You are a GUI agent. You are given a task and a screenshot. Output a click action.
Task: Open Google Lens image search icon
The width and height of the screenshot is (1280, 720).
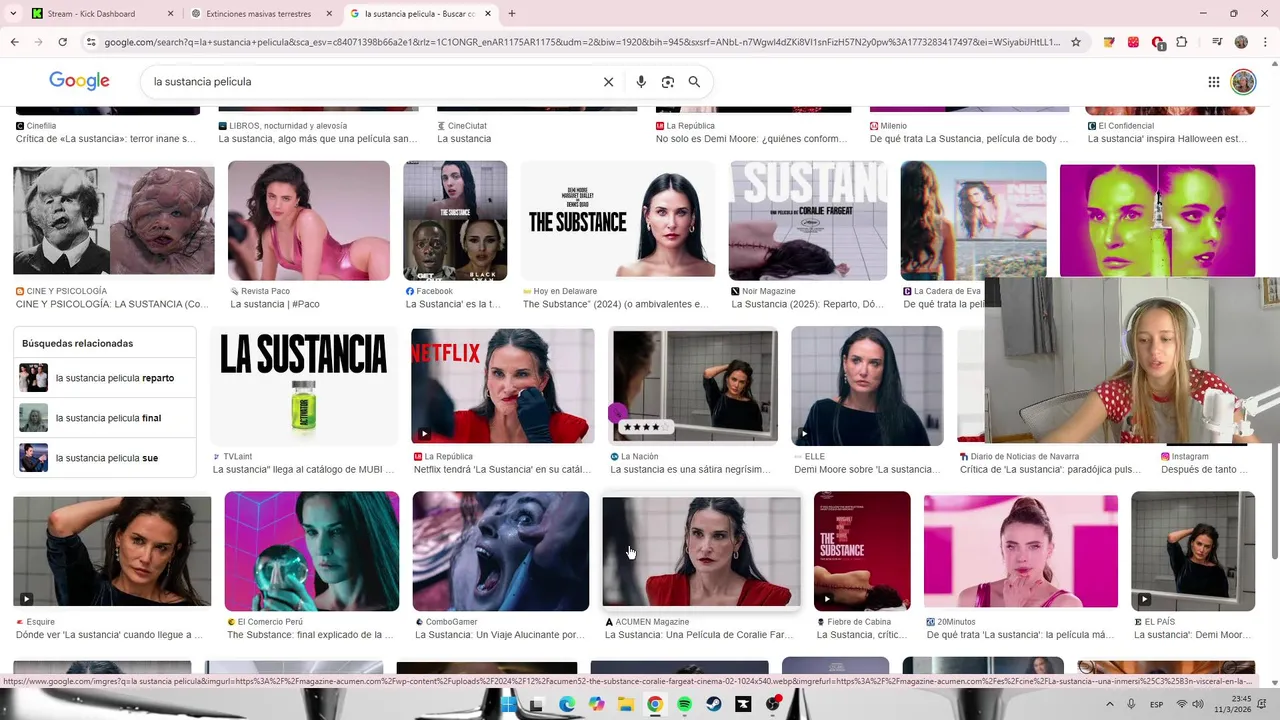668,82
